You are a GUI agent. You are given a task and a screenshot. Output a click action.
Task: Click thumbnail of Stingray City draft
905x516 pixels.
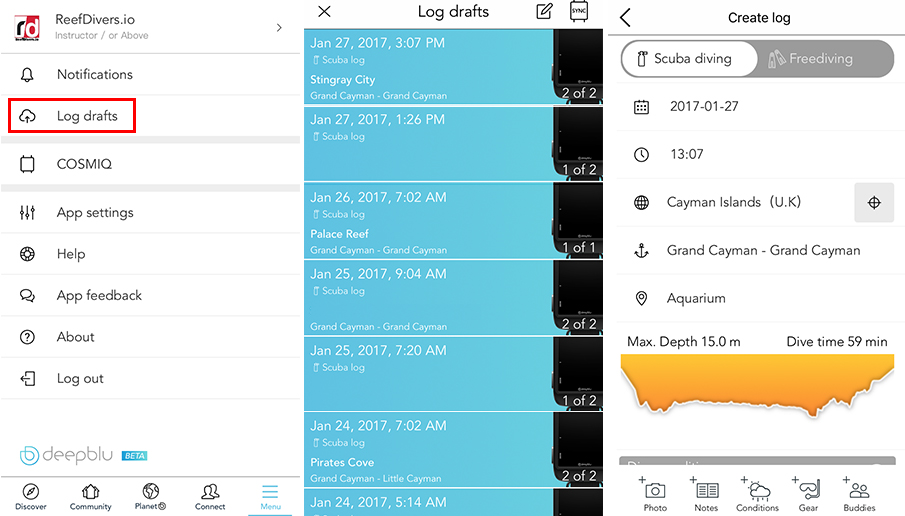click(x=578, y=67)
